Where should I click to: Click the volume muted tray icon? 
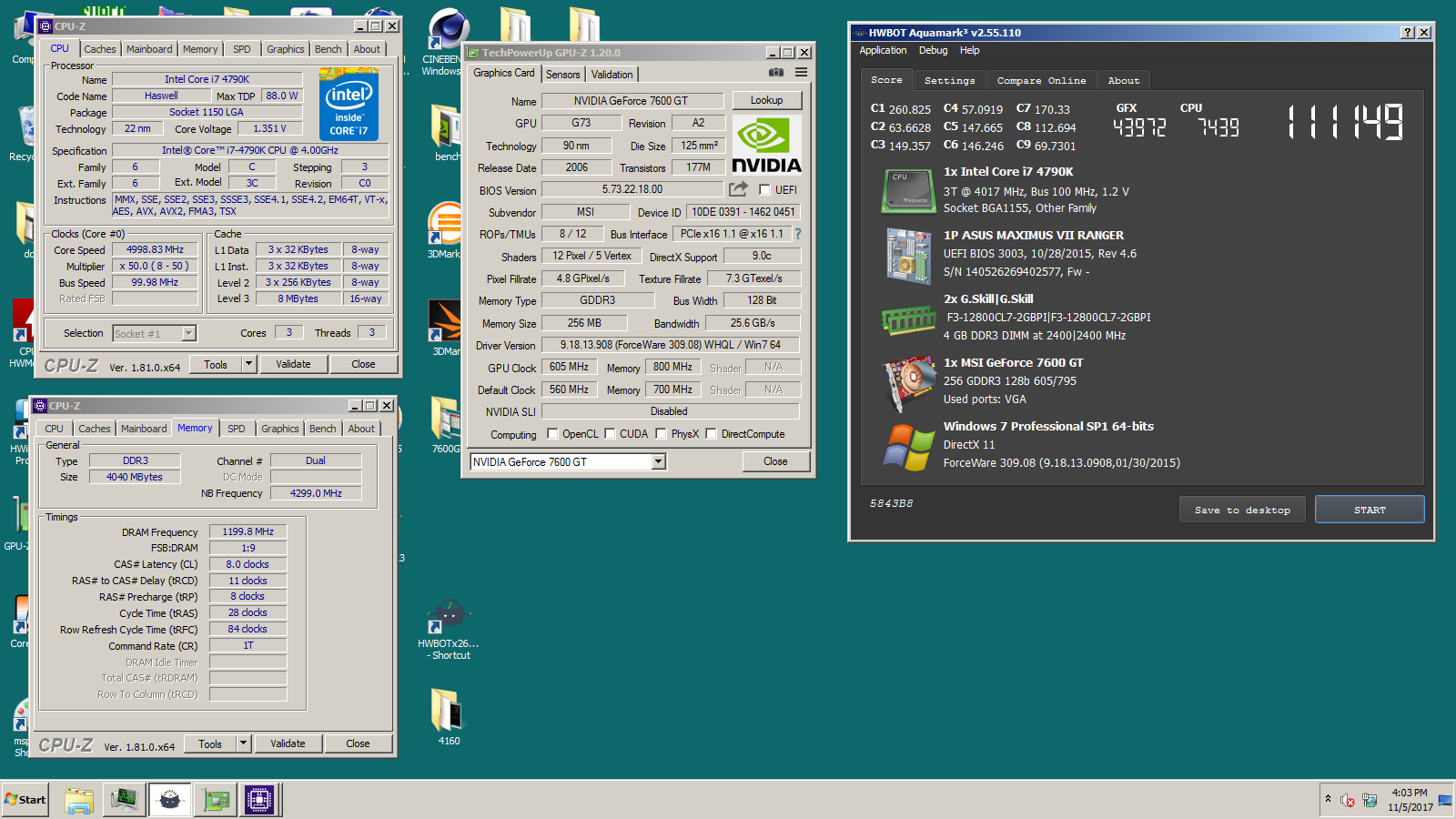pos(1348,800)
